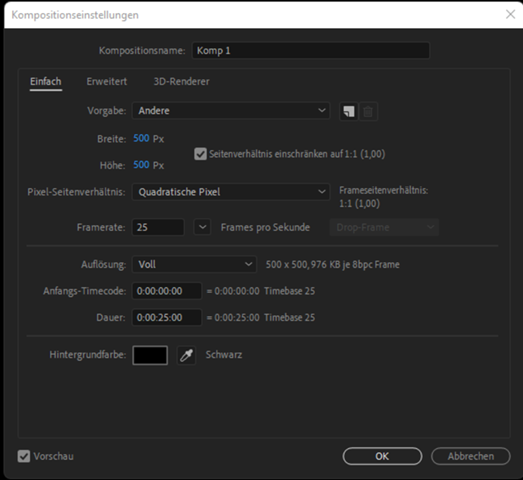The height and width of the screenshot is (480, 523).
Task: Open the 3D-Renderer tab
Action: point(181,82)
